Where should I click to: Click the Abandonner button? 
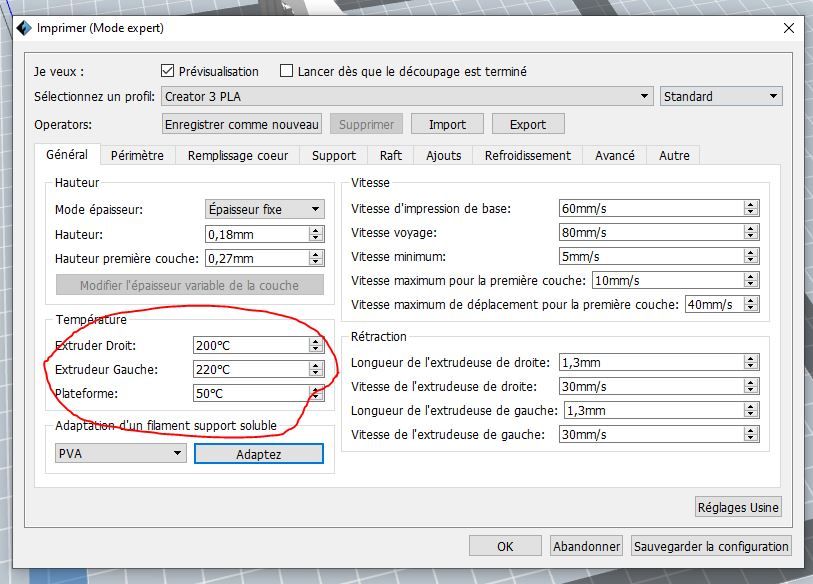pos(586,546)
